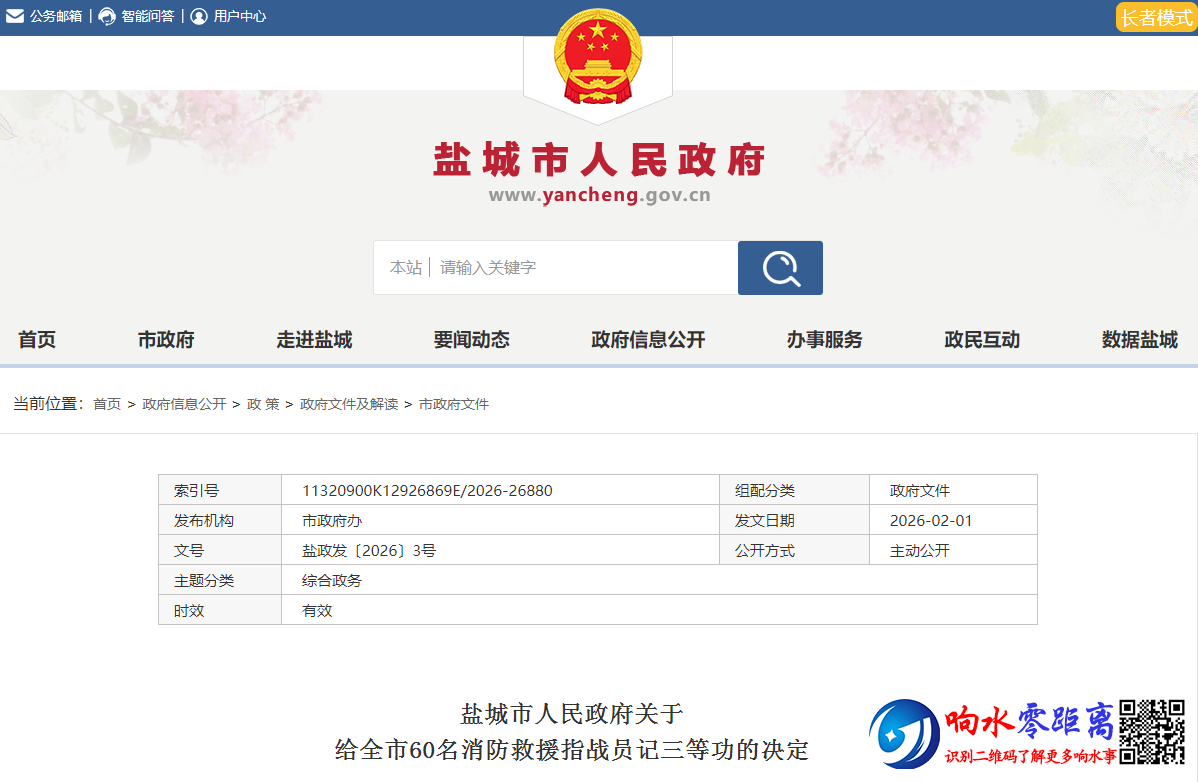
Task: Open the 市政府 menu
Action: (166, 340)
